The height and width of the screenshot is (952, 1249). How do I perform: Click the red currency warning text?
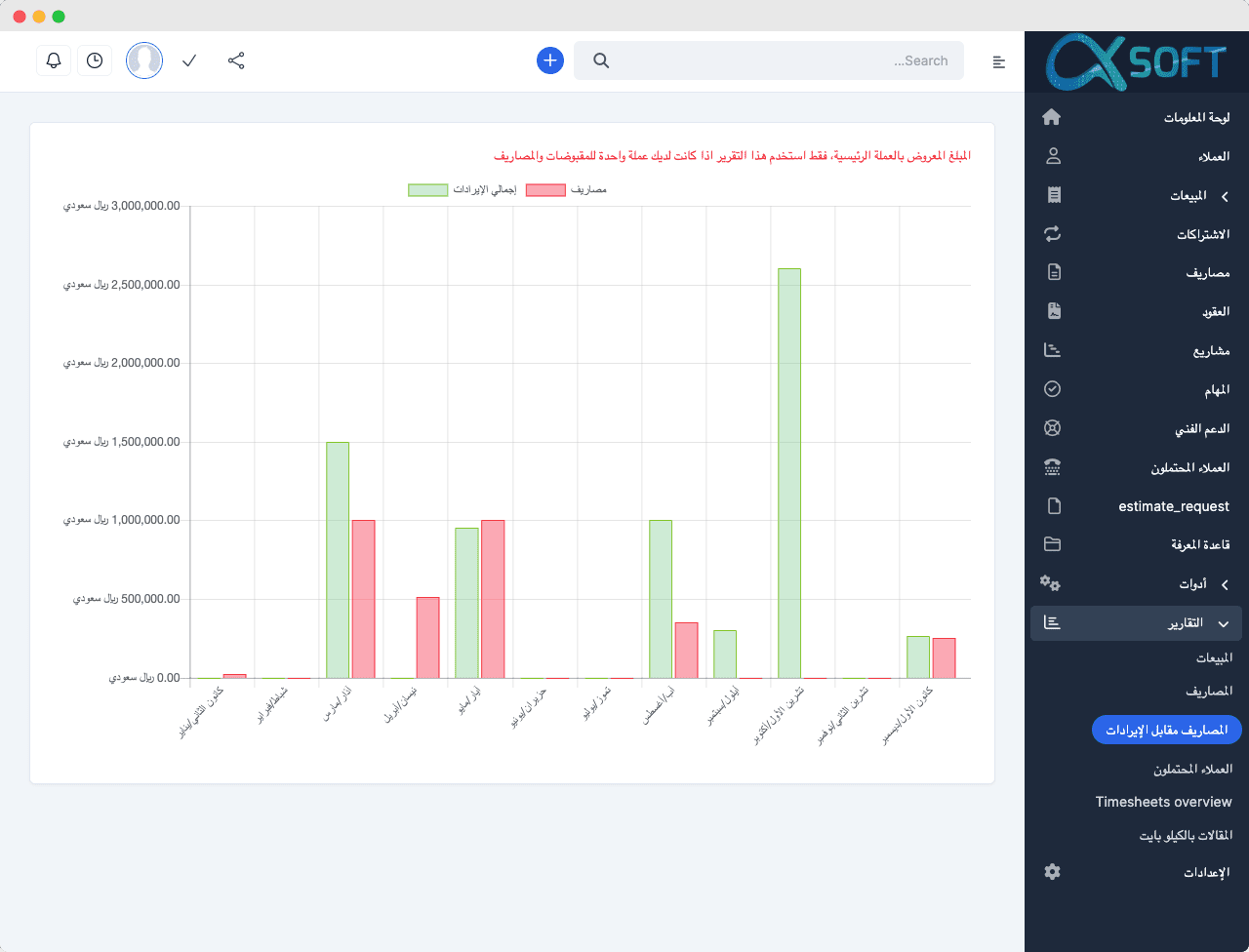pos(733,156)
